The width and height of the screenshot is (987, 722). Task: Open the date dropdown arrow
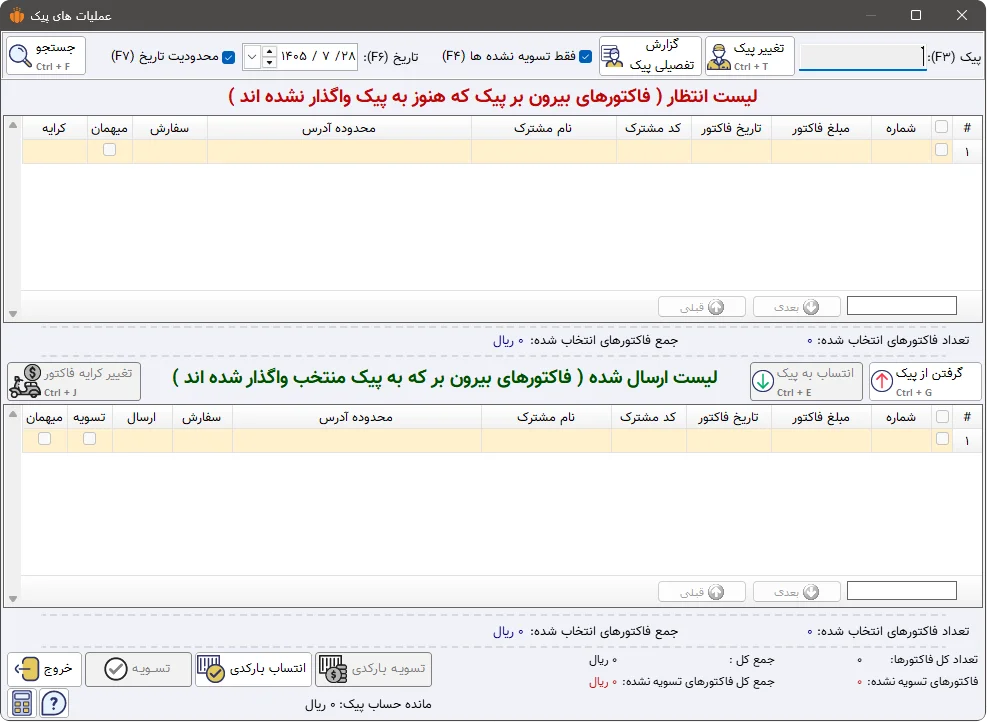click(x=252, y=57)
